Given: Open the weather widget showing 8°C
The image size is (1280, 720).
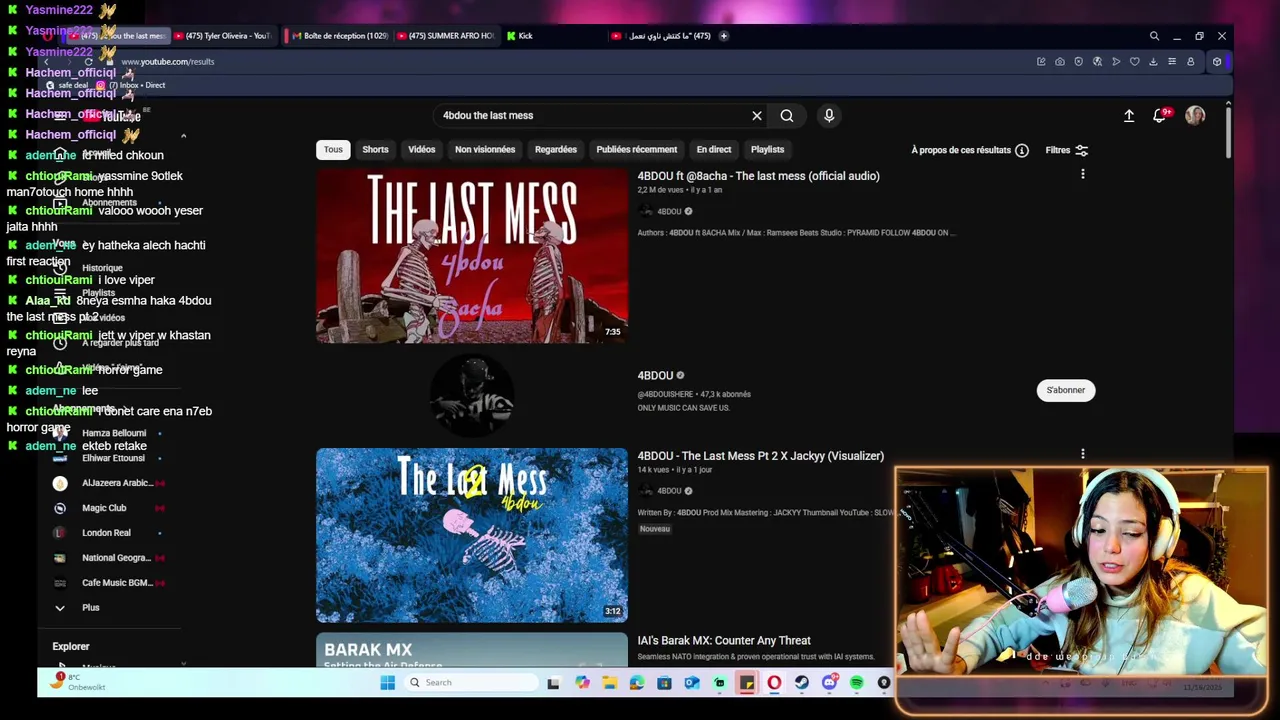Looking at the screenshot, I should tap(76, 682).
